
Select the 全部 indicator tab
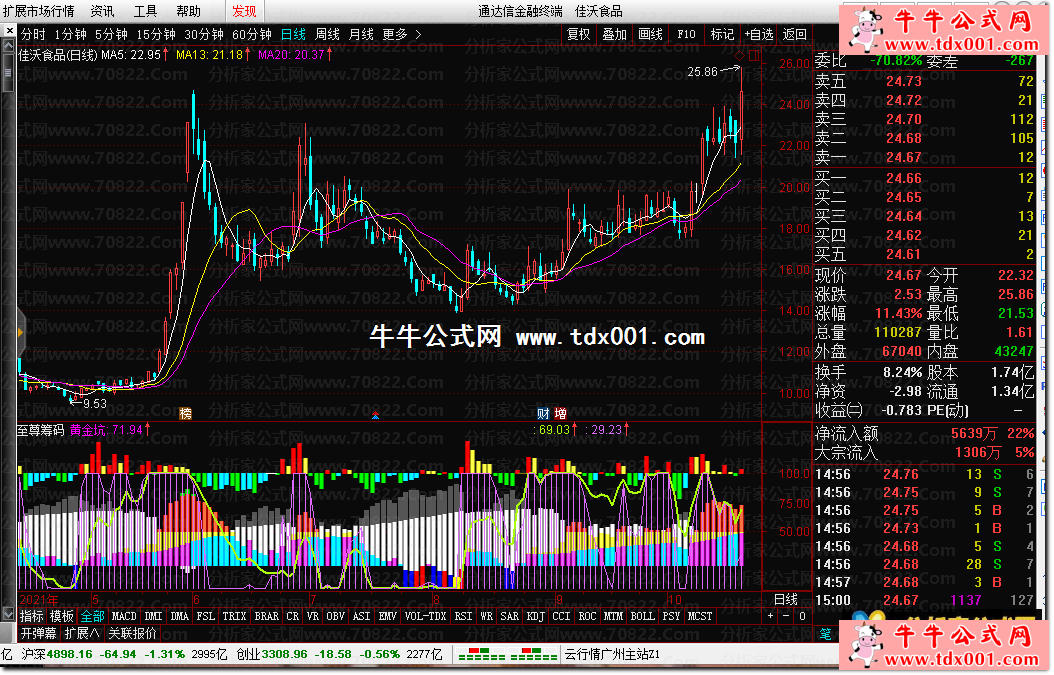click(92, 616)
